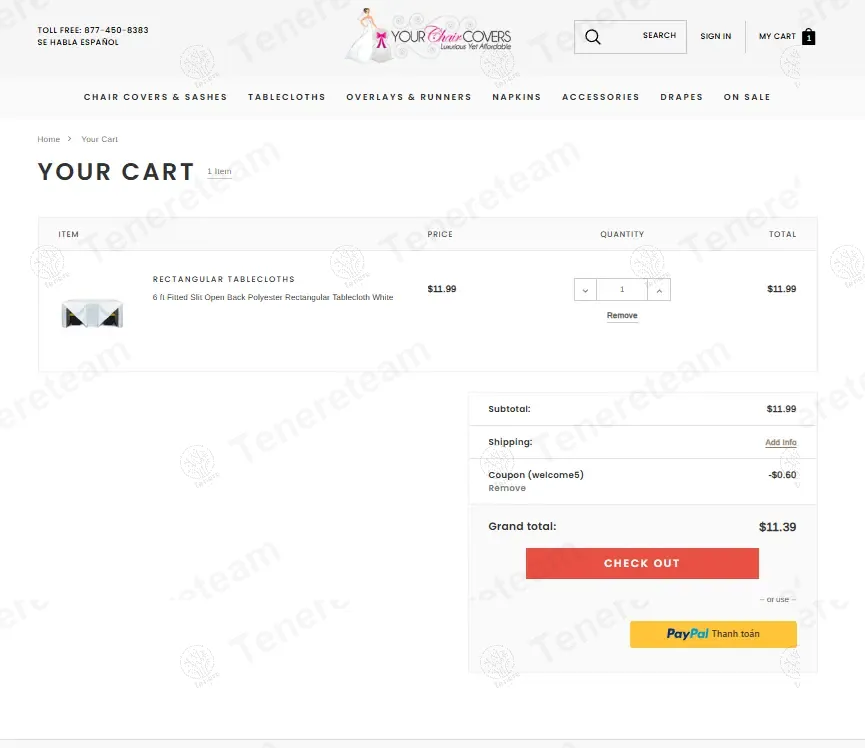Click Add Info for shipping
This screenshot has height=748, width=865.
click(x=780, y=442)
